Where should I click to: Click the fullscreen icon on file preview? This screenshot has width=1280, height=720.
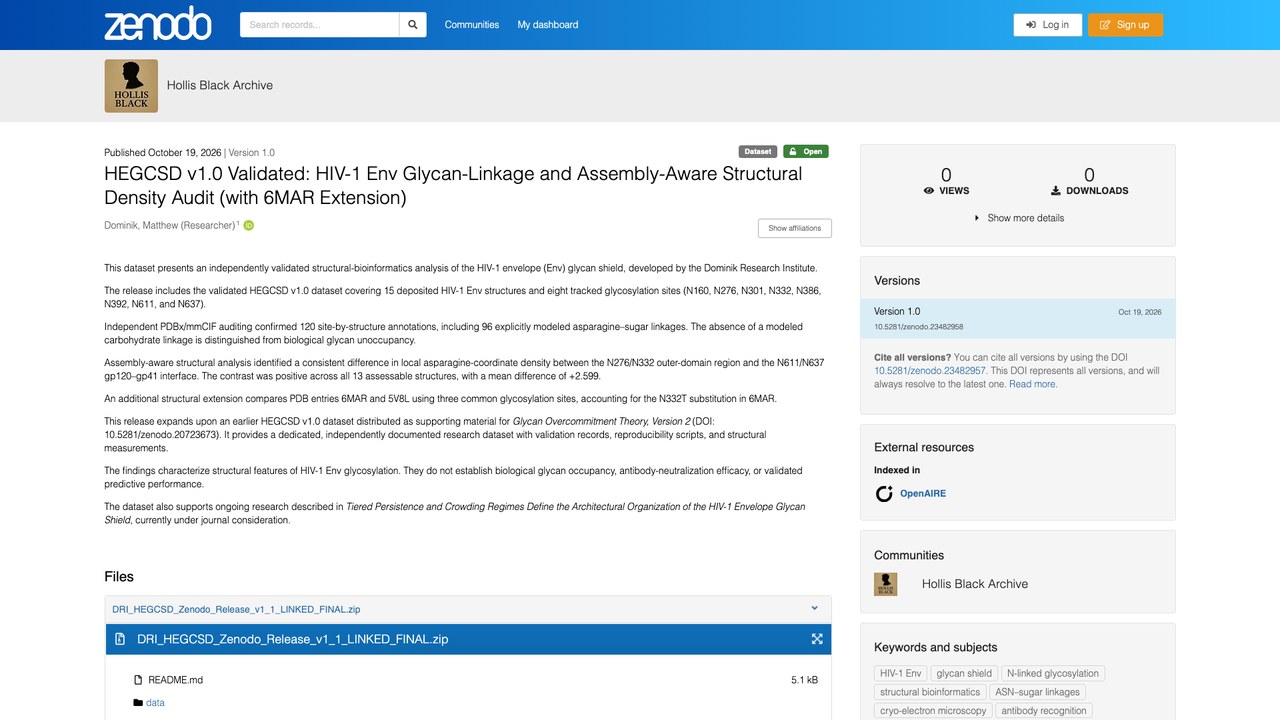pyautogui.click(x=817, y=639)
